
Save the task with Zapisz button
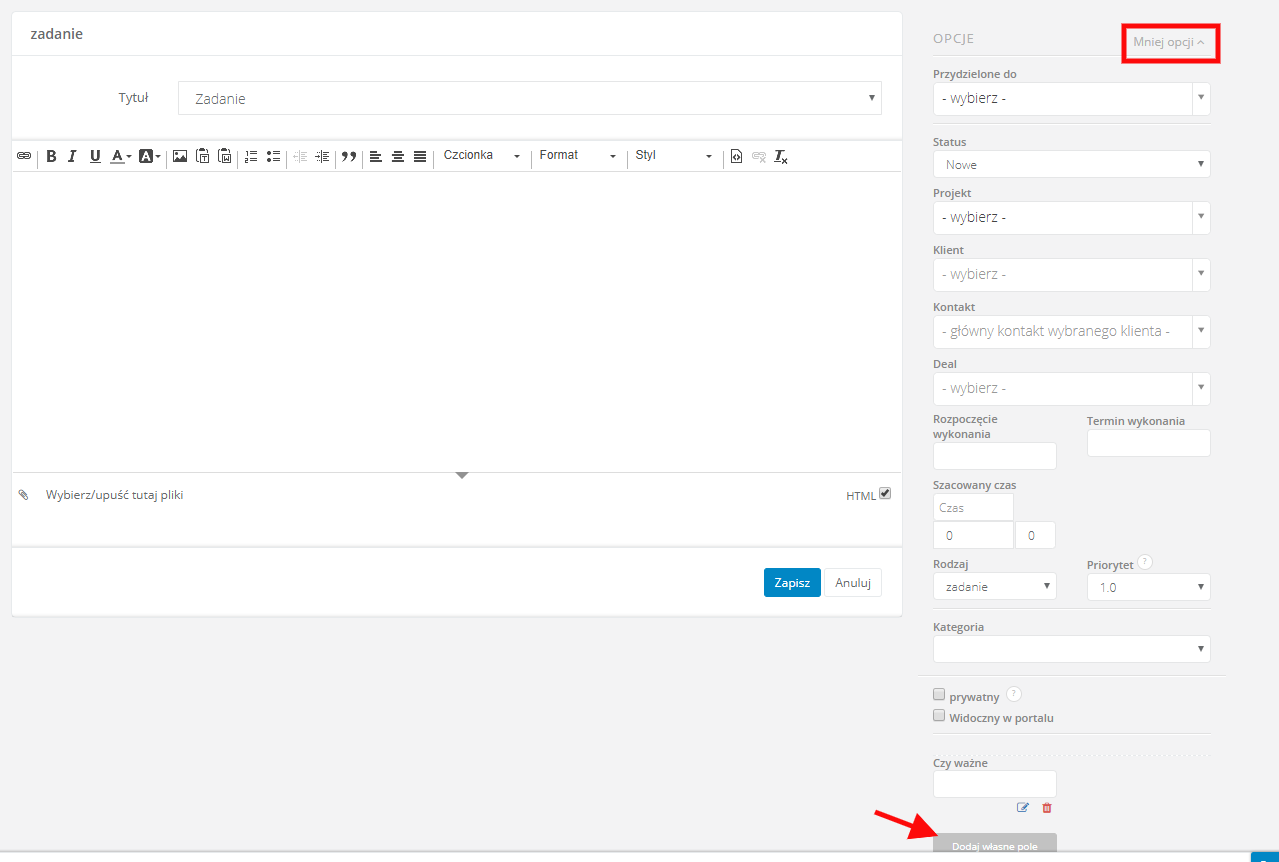pos(791,582)
